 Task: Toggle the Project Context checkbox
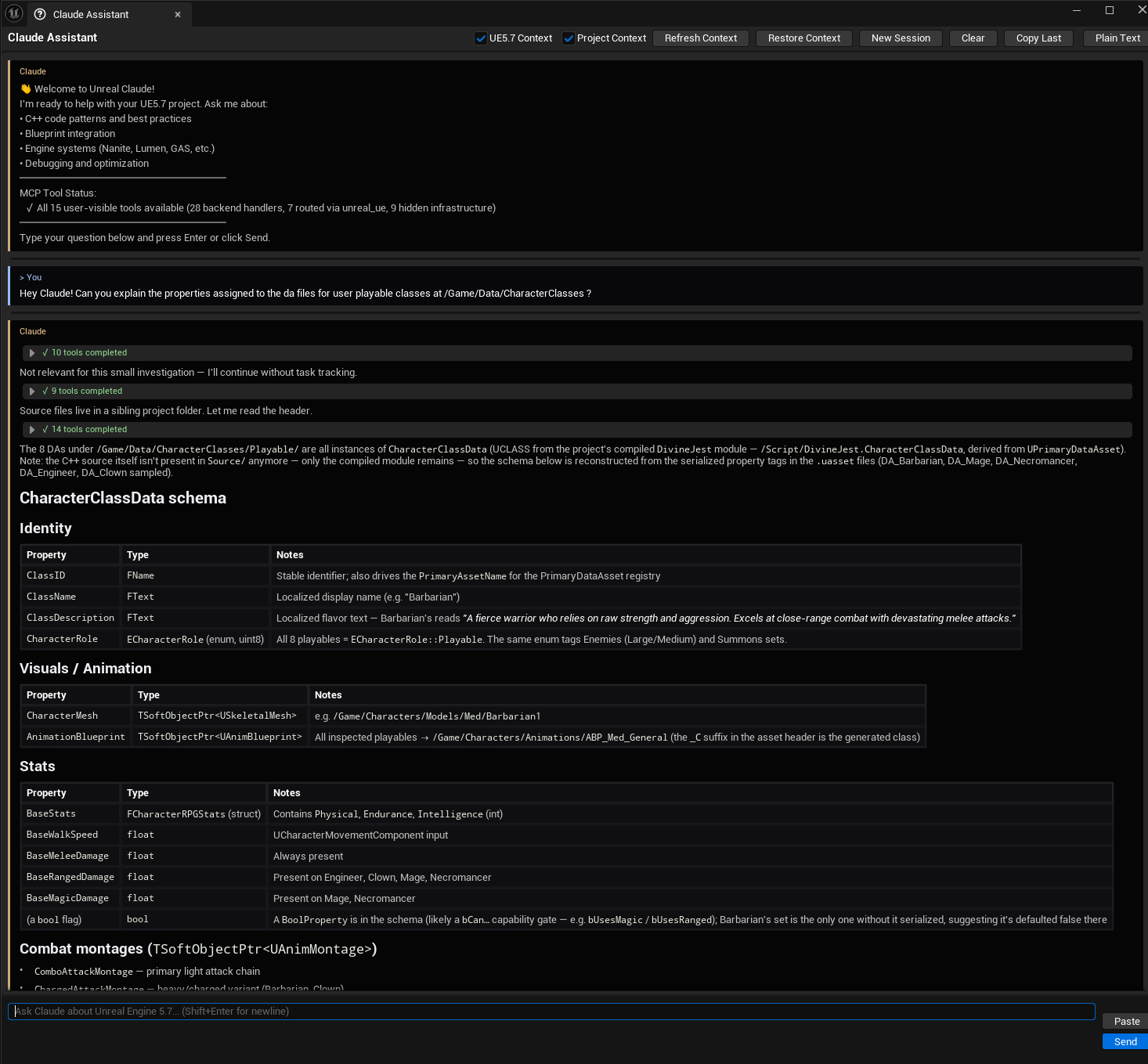[x=569, y=38]
